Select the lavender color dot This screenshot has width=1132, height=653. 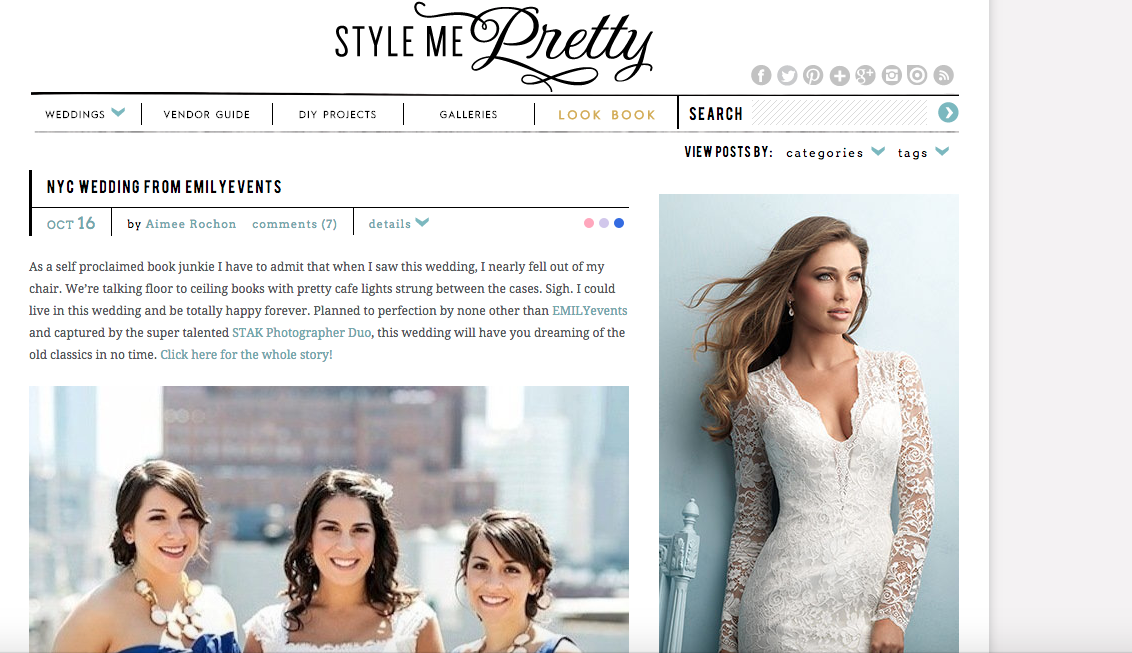tap(604, 223)
